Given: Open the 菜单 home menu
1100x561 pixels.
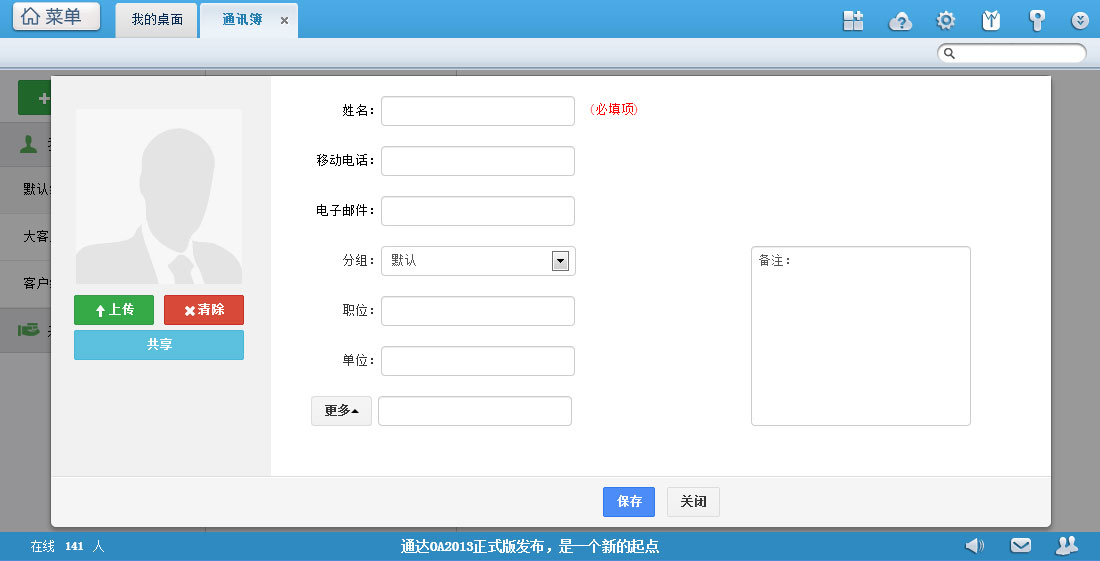Looking at the screenshot, I should (56, 17).
